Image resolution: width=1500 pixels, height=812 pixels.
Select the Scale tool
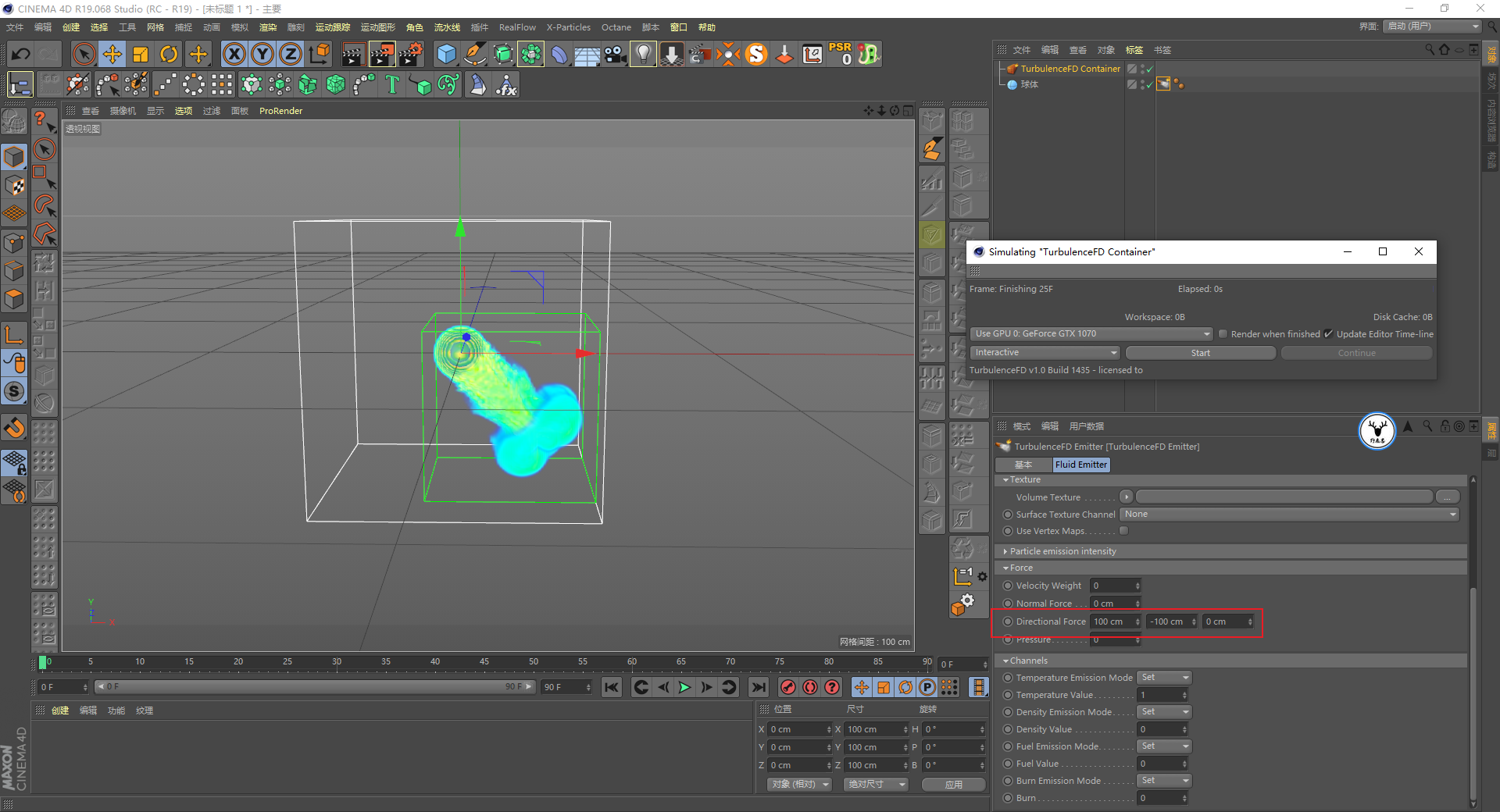coord(141,54)
